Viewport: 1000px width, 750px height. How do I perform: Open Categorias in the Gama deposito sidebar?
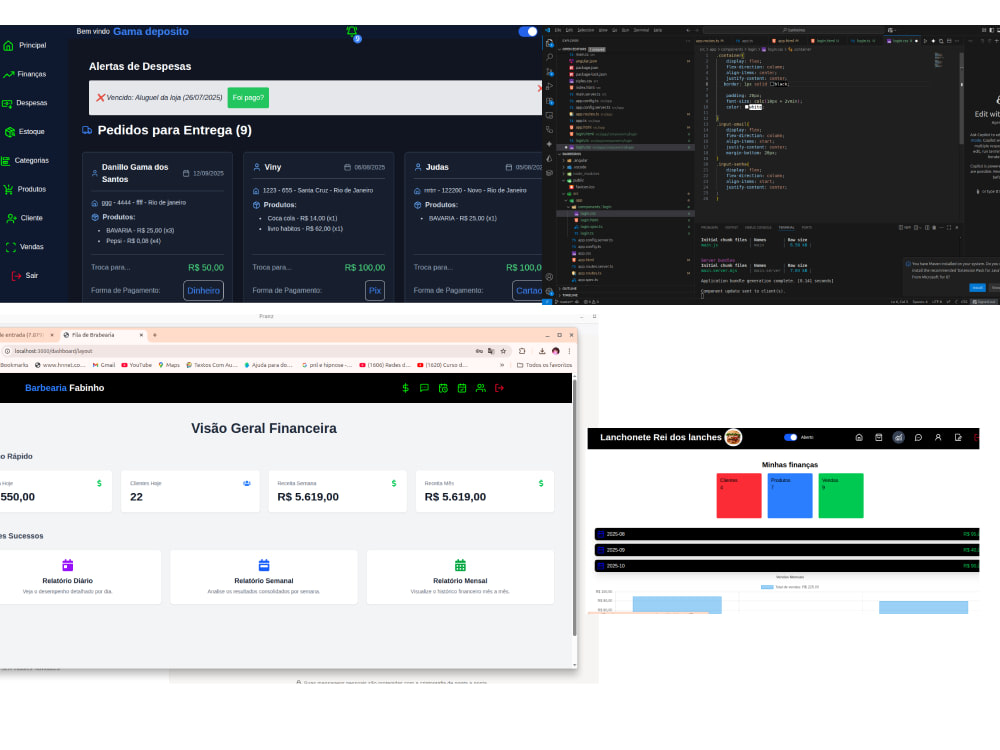pyautogui.click(x=26, y=160)
